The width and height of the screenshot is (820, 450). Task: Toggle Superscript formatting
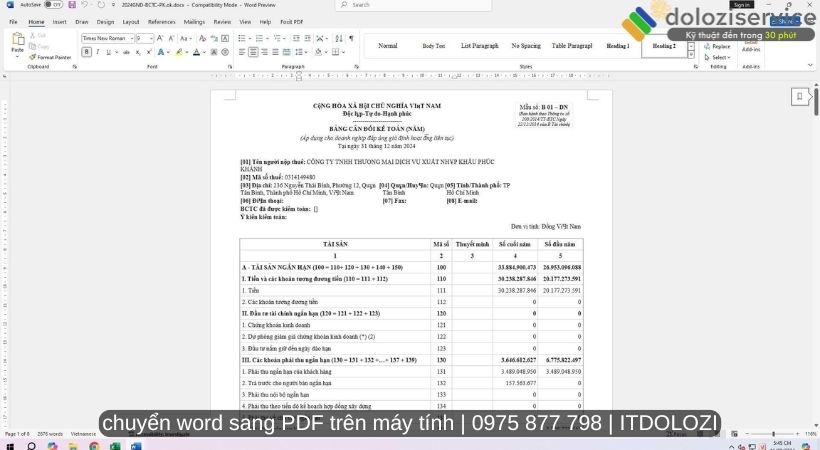149,52
